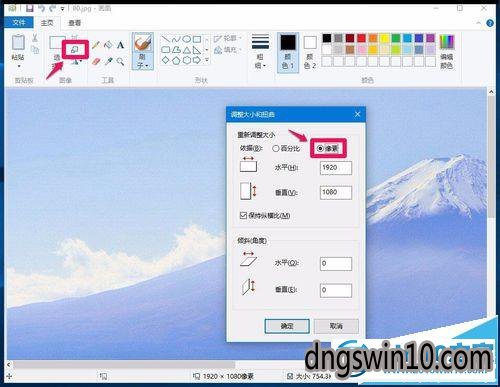
Task: Choose the Pentagon shape in gallery
Action: (176, 60)
